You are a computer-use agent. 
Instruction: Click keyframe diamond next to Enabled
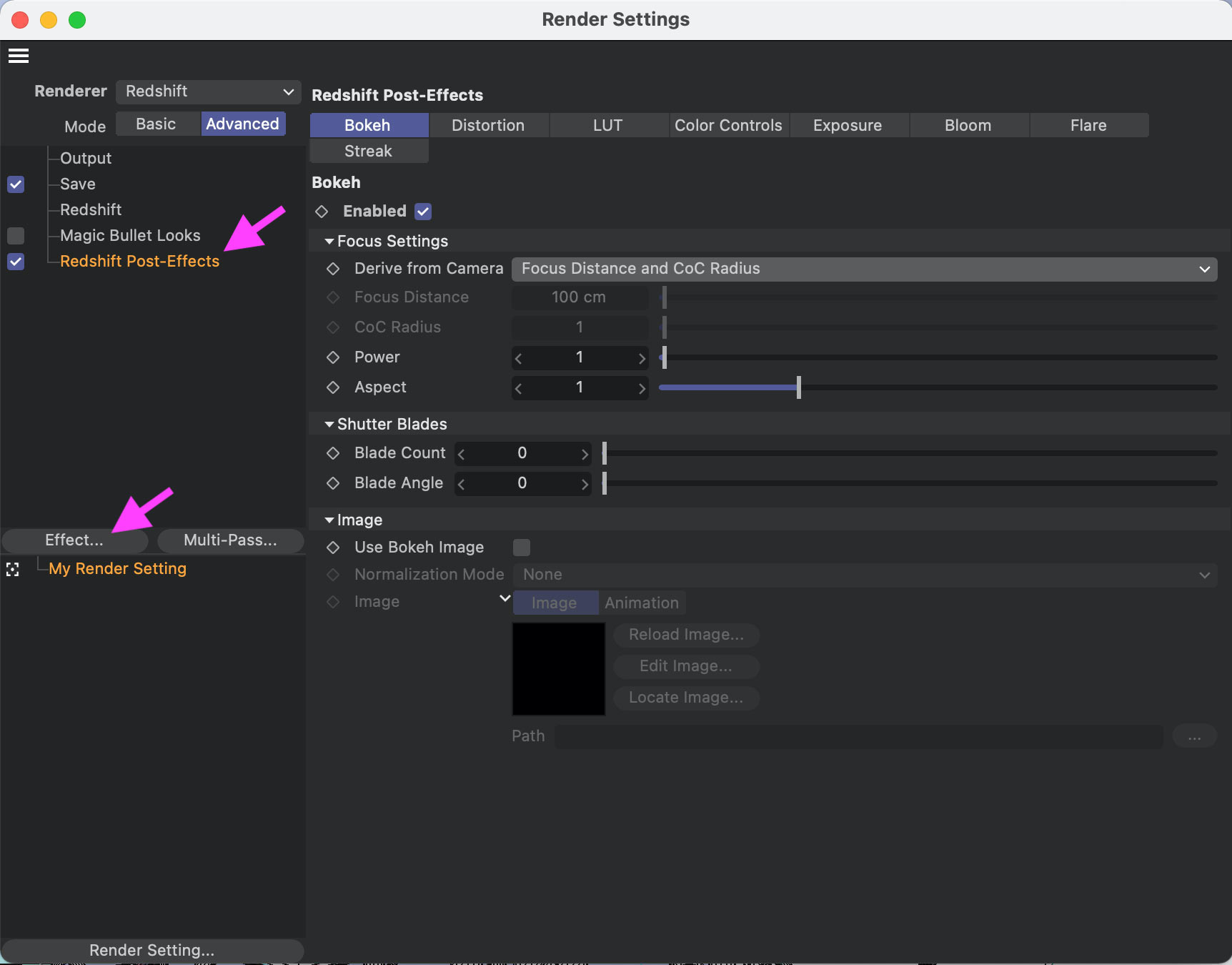(x=322, y=212)
